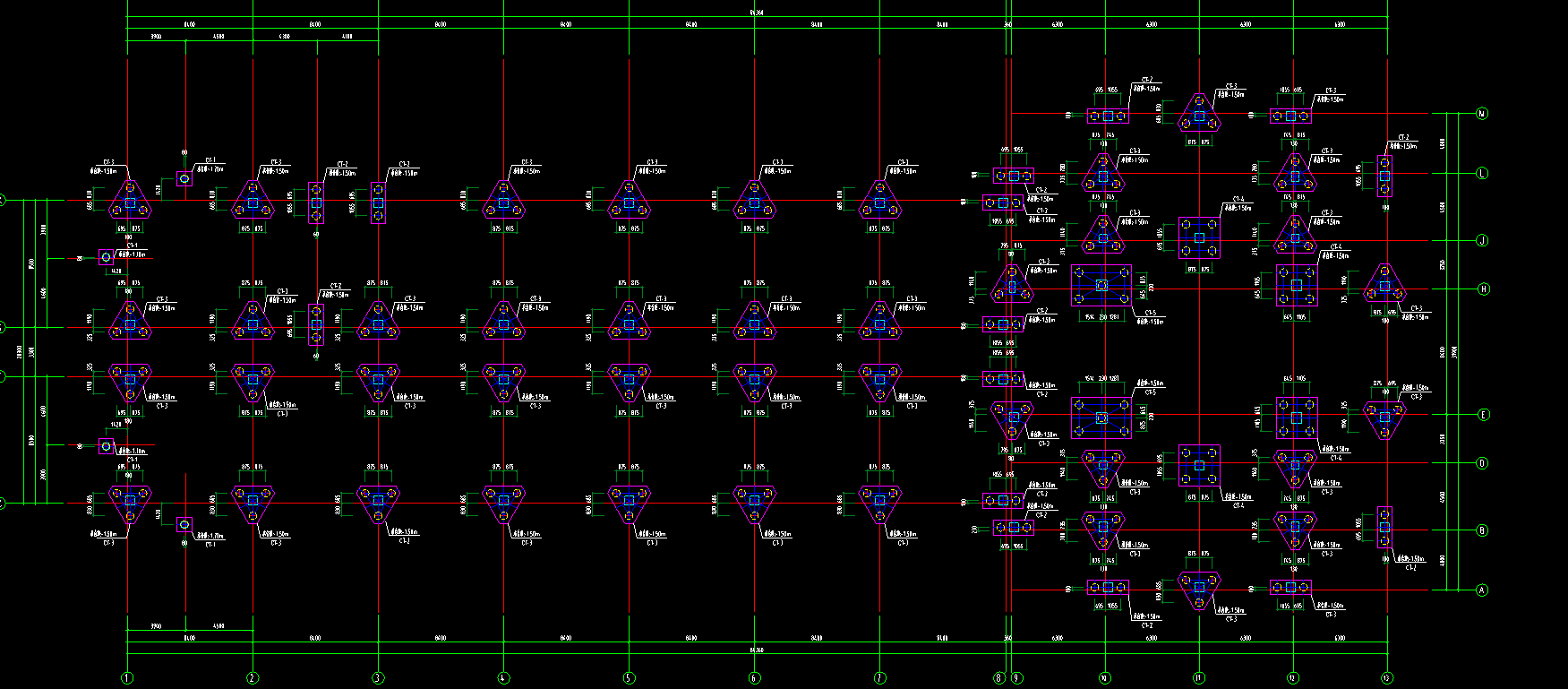Image resolution: width=1568 pixels, height=689 pixels.
Task: Select axis bubble 3 on the bottom grid row
Action: tap(378, 678)
